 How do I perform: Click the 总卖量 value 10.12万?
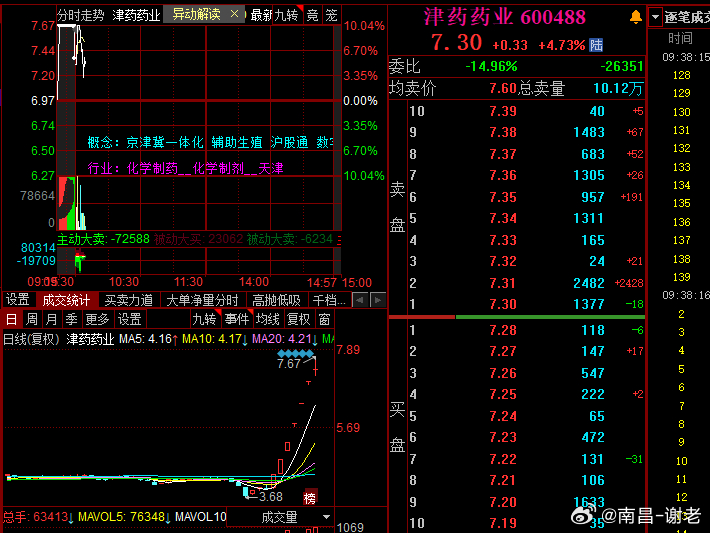pos(618,88)
